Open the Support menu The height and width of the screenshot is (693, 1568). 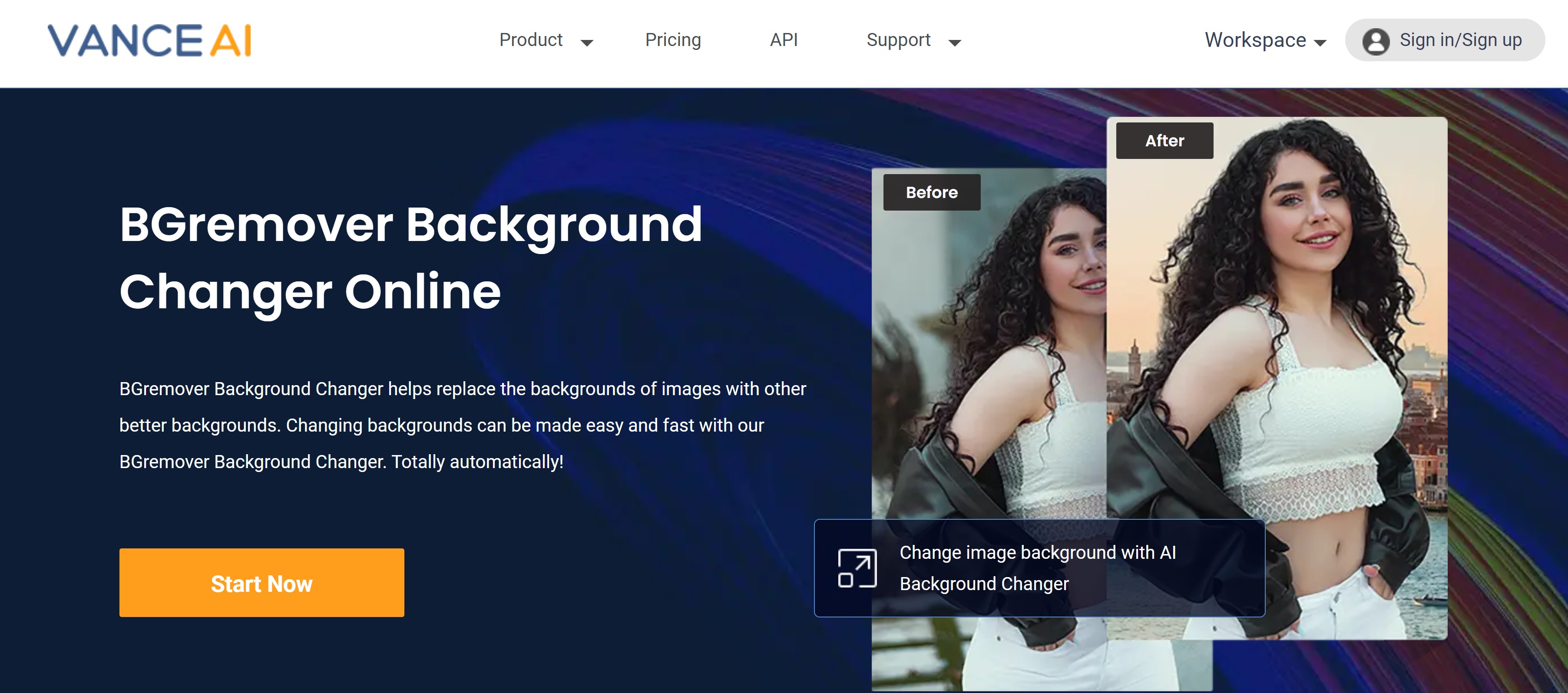(898, 40)
